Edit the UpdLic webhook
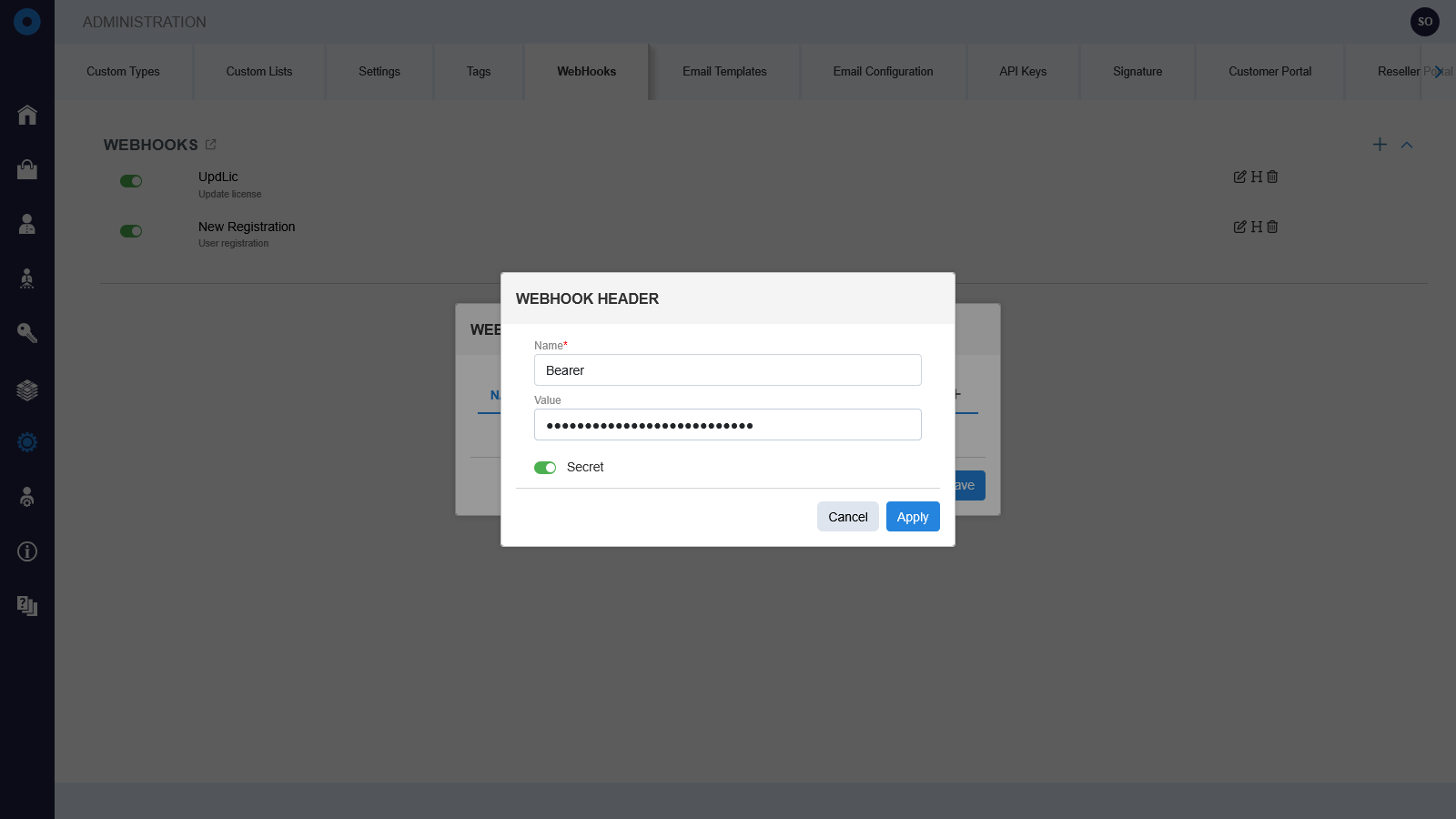Screen dimensions: 1456x819 point(1239,177)
